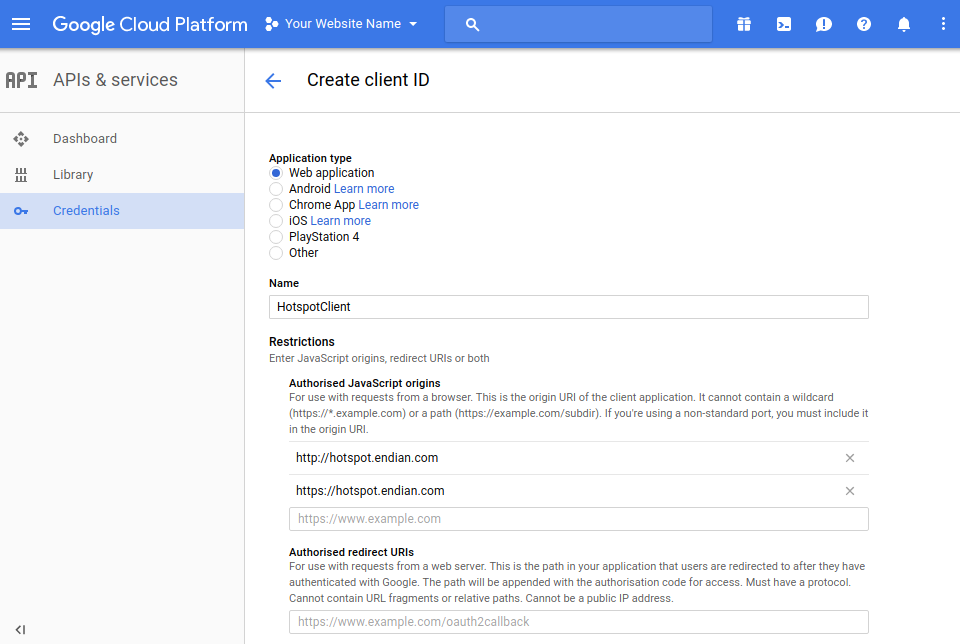Focus the Authorised redirect URIs input field
960x644 pixels.
click(579, 622)
